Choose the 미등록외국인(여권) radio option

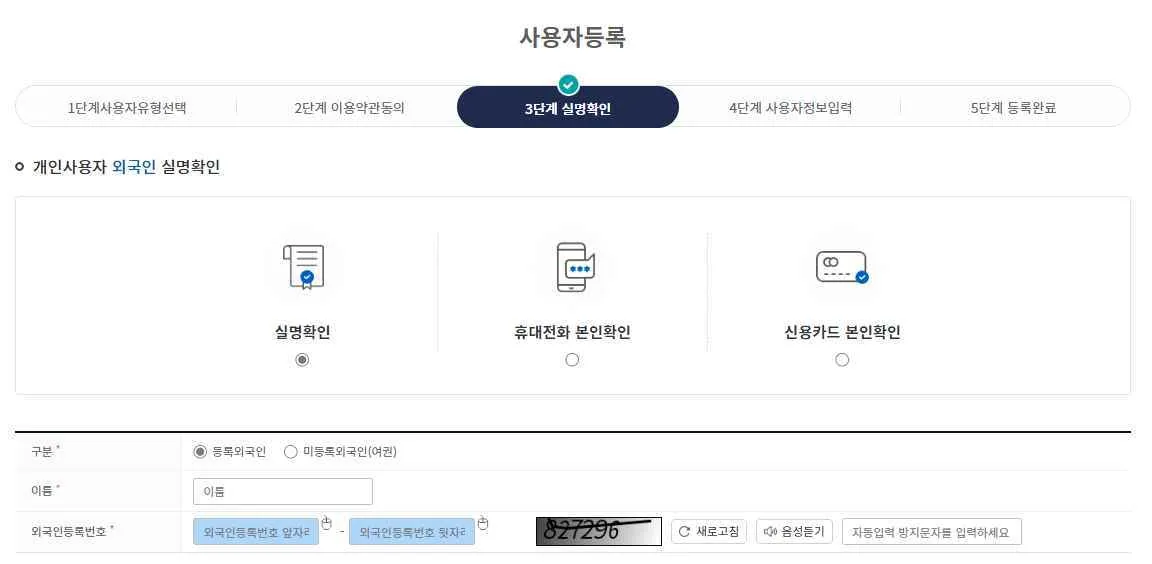click(x=291, y=452)
